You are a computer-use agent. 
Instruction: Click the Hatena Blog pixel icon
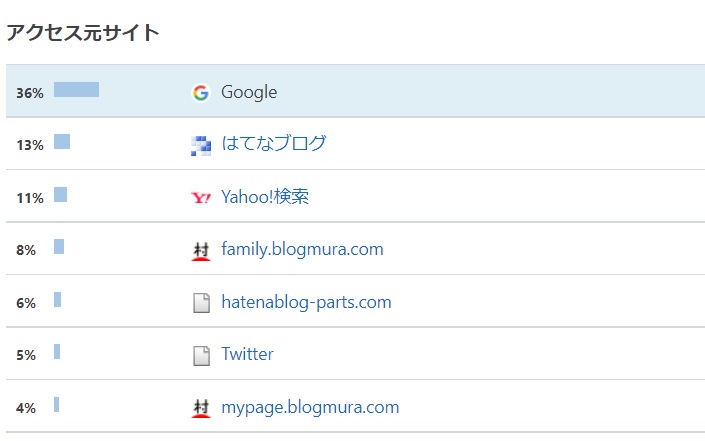tap(201, 146)
